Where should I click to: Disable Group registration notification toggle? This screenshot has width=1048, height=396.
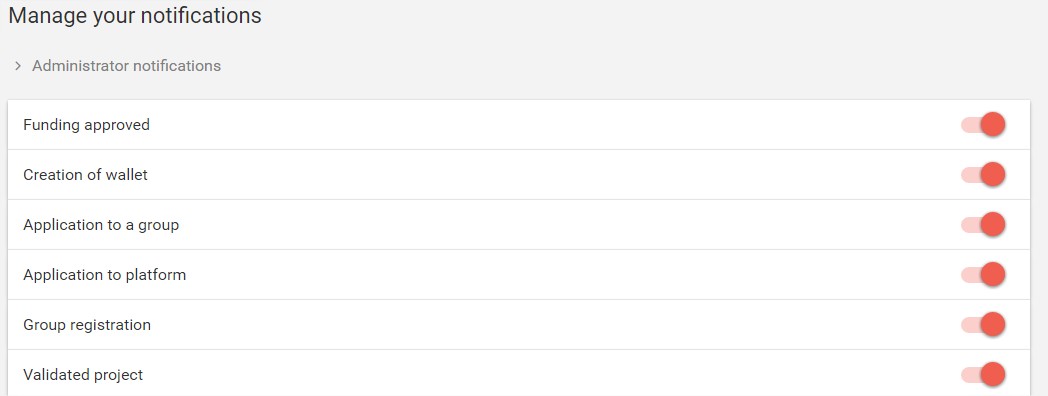tap(983, 324)
